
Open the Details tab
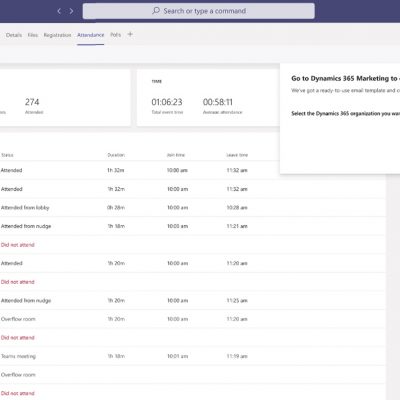tap(14, 35)
